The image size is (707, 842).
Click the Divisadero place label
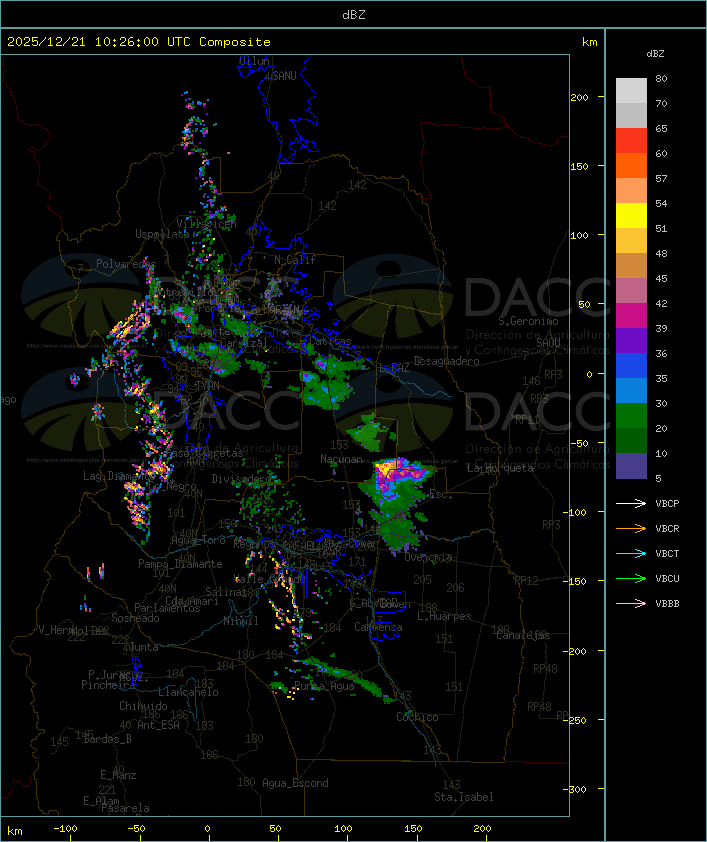click(241, 478)
